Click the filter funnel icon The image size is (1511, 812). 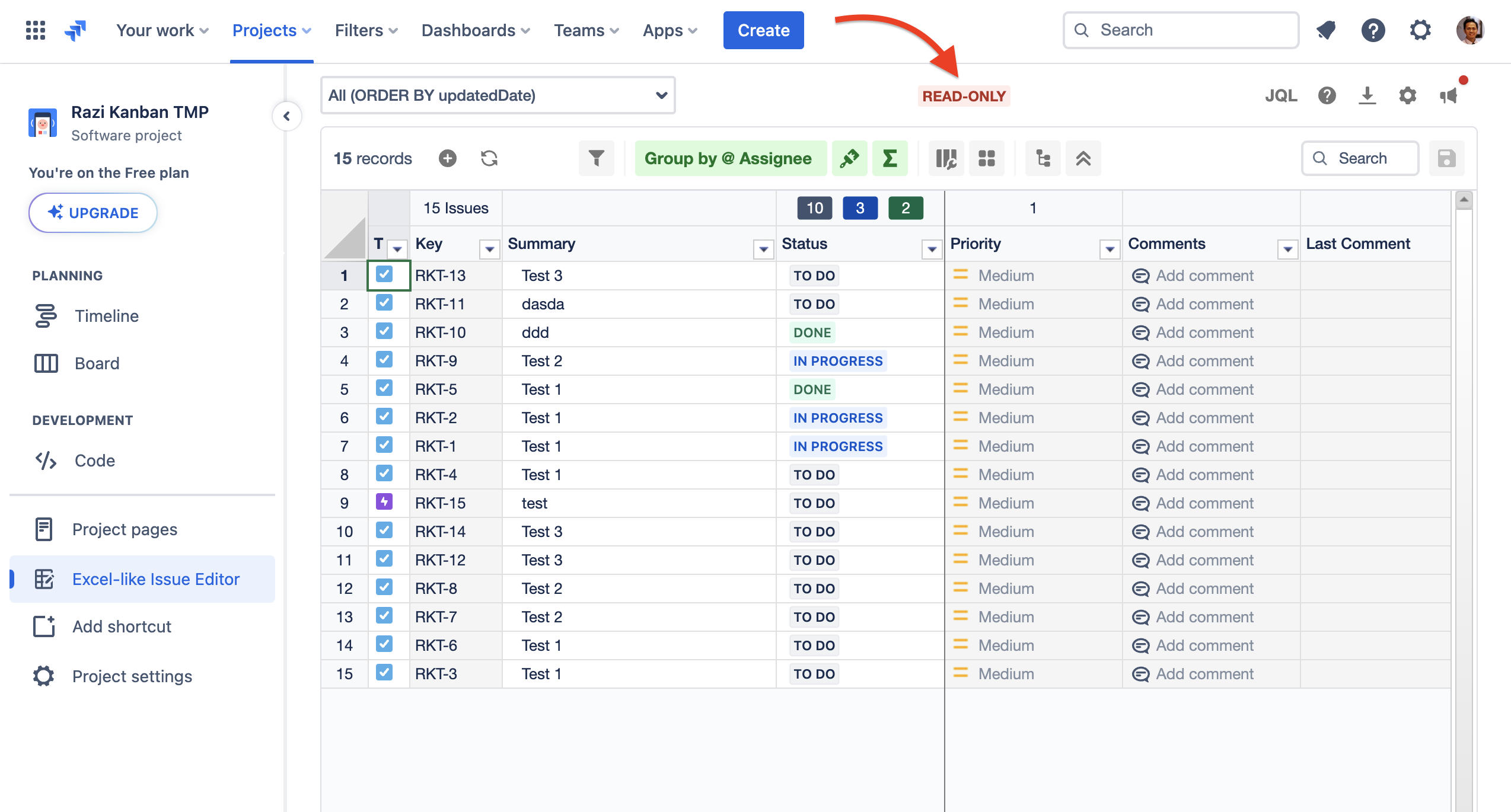596,158
